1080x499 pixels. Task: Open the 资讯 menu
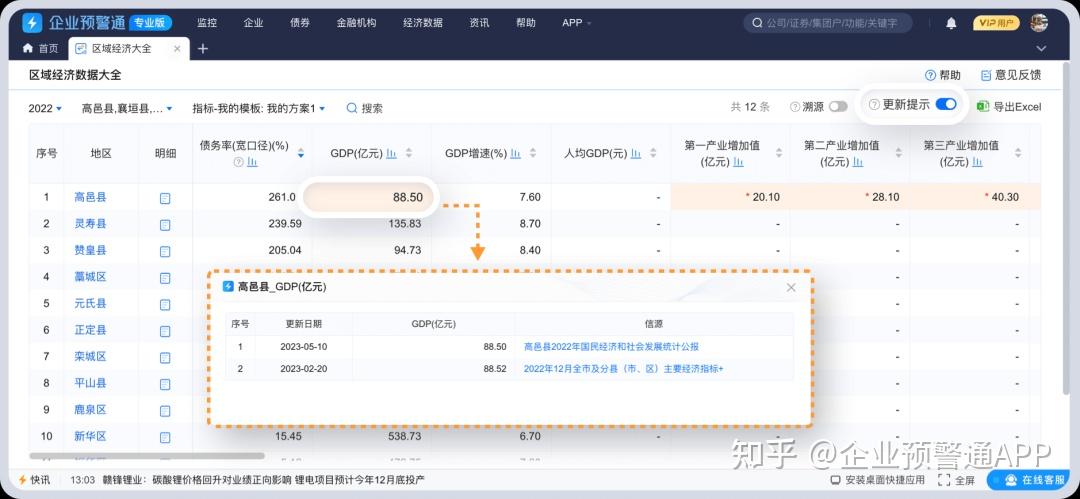point(479,23)
